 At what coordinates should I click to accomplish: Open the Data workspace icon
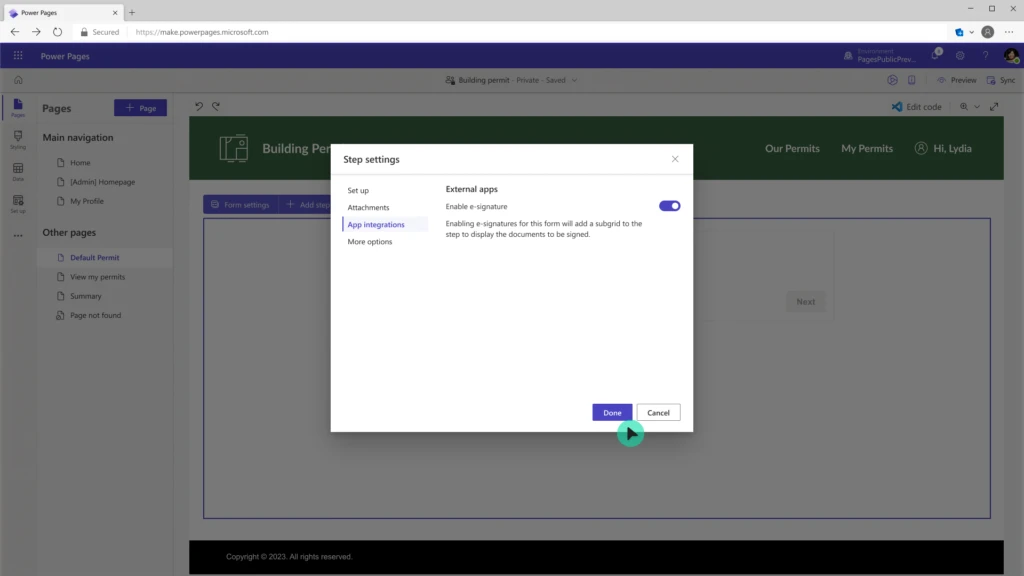click(17, 170)
